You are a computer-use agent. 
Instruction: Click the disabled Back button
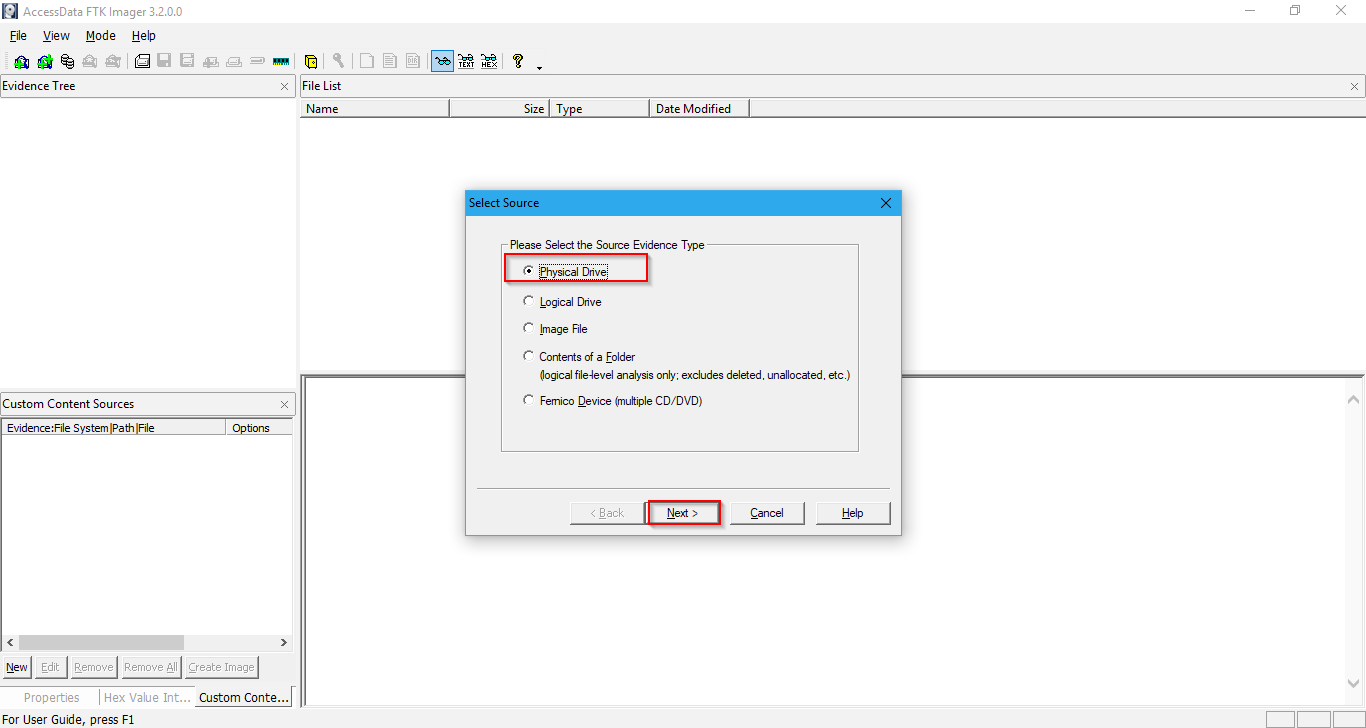[x=607, y=513]
